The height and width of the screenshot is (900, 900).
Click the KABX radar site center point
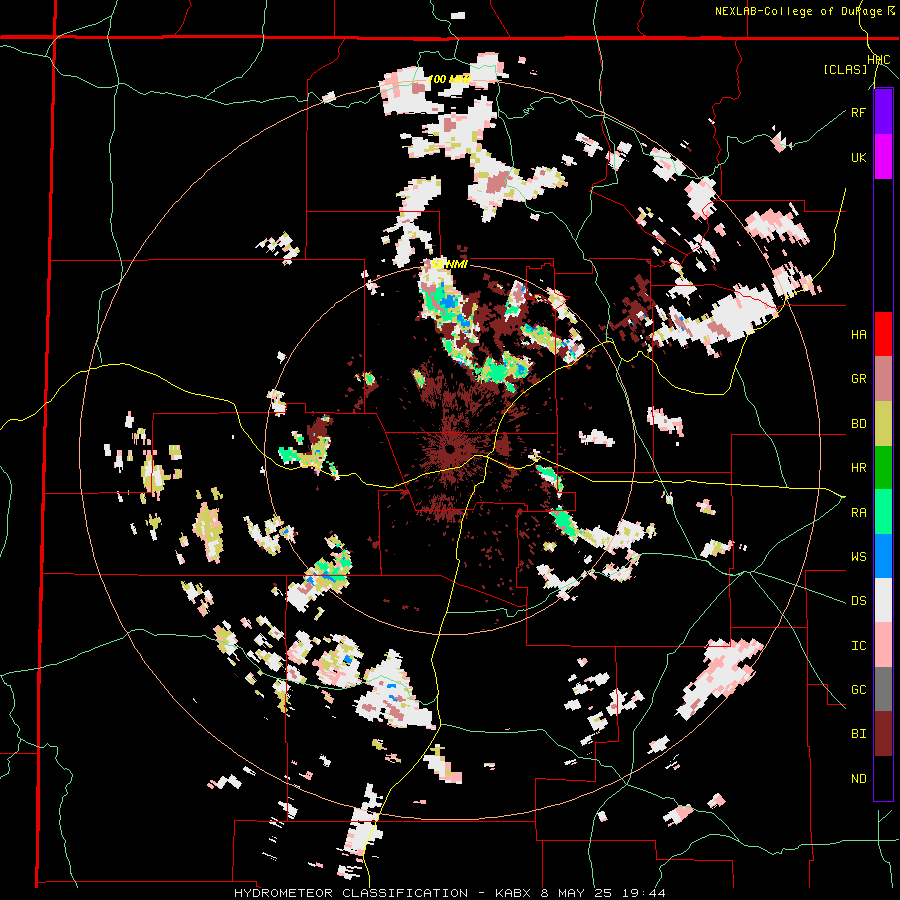click(449, 448)
